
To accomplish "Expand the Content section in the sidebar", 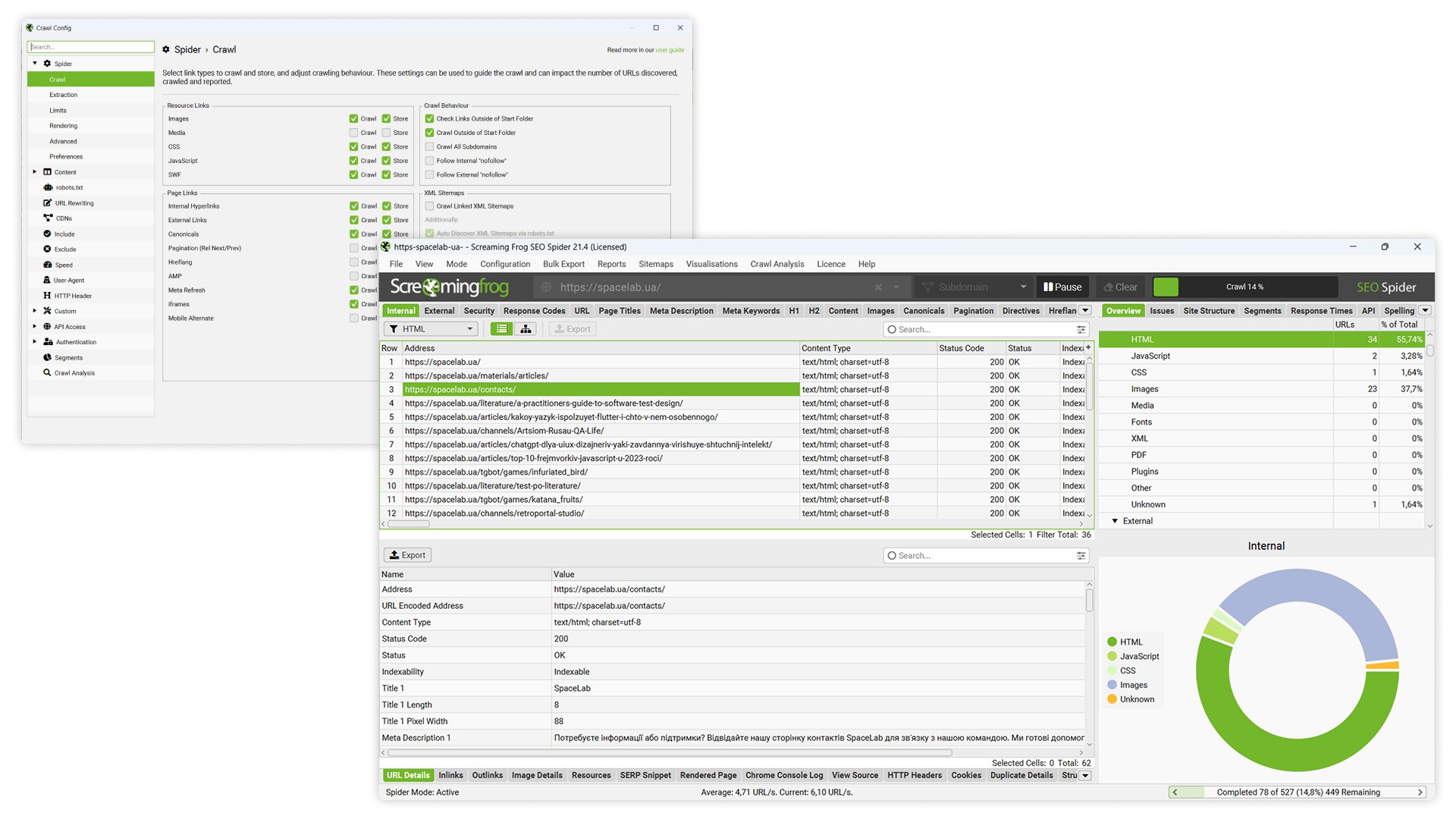I will (x=35, y=171).
